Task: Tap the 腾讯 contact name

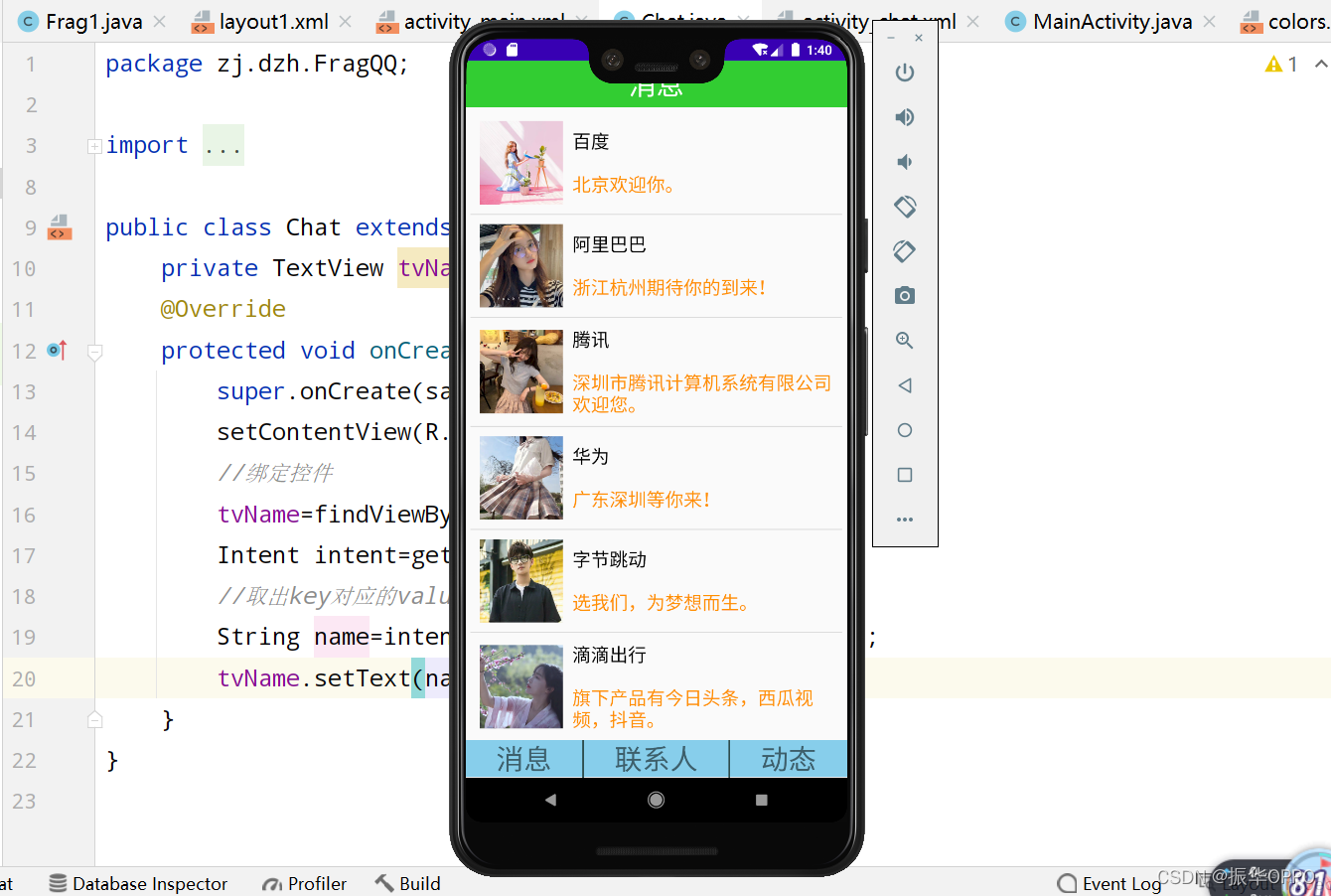Action: pyautogui.click(x=591, y=340)
